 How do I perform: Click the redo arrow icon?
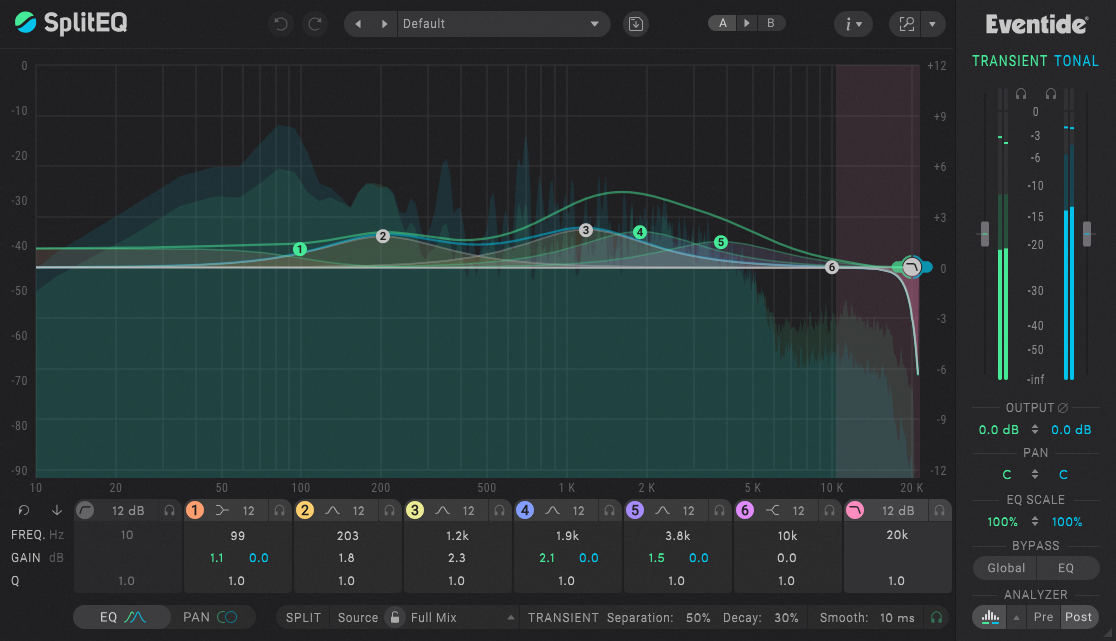[315, 24]
